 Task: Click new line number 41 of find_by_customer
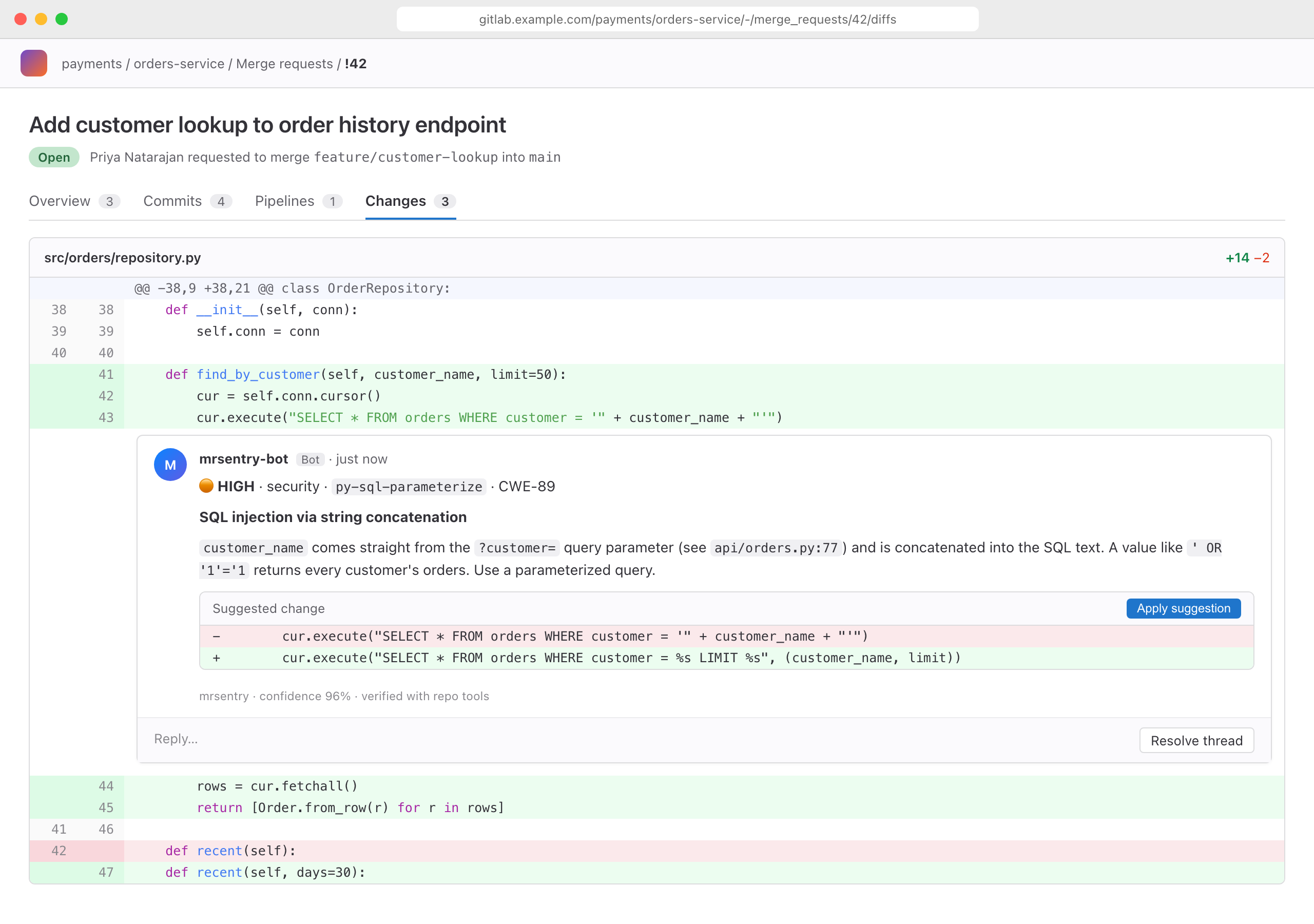tap(106, 374)
